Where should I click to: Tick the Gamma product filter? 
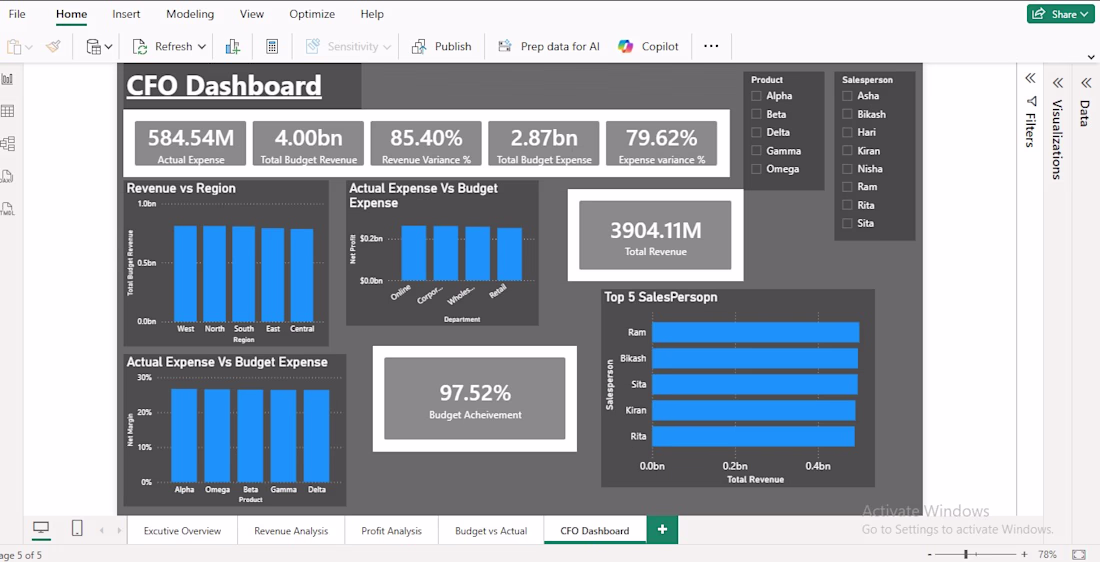[x=756, y=150]
